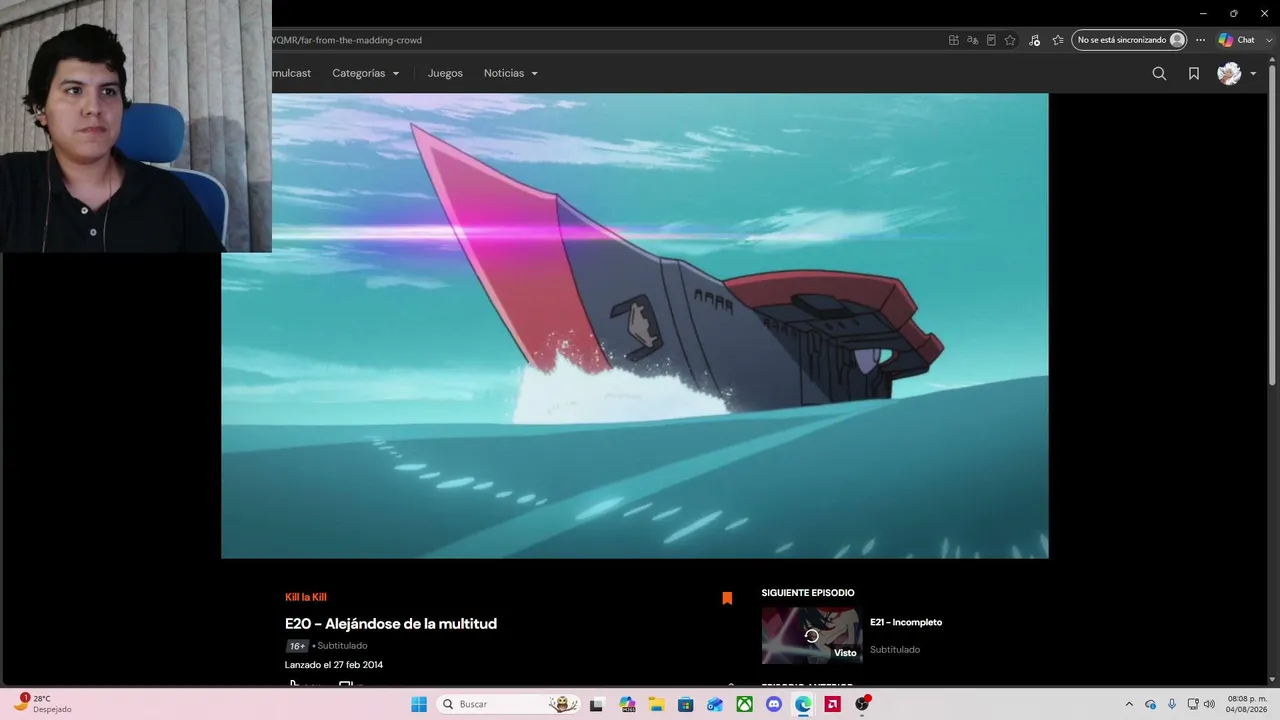Open the AMD Software taskbar icon
Image resolution: width=1280 pixels, height=720 pixels.
tap(832, 704)
